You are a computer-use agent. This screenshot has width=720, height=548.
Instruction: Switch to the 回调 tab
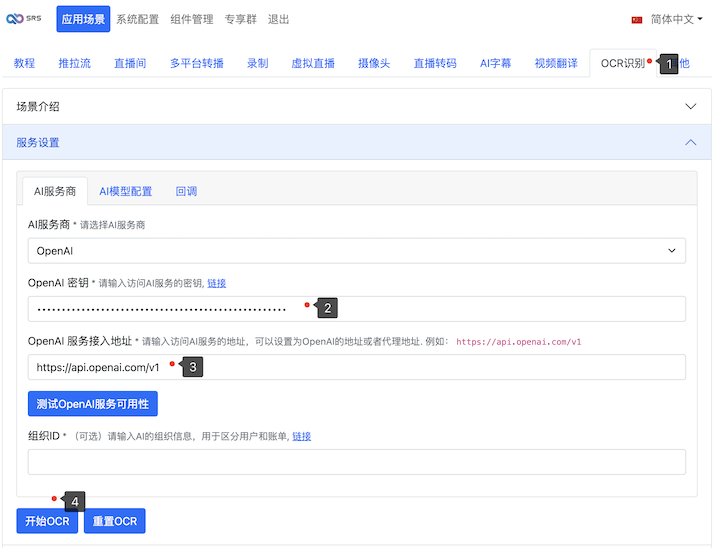coord(186,191)
